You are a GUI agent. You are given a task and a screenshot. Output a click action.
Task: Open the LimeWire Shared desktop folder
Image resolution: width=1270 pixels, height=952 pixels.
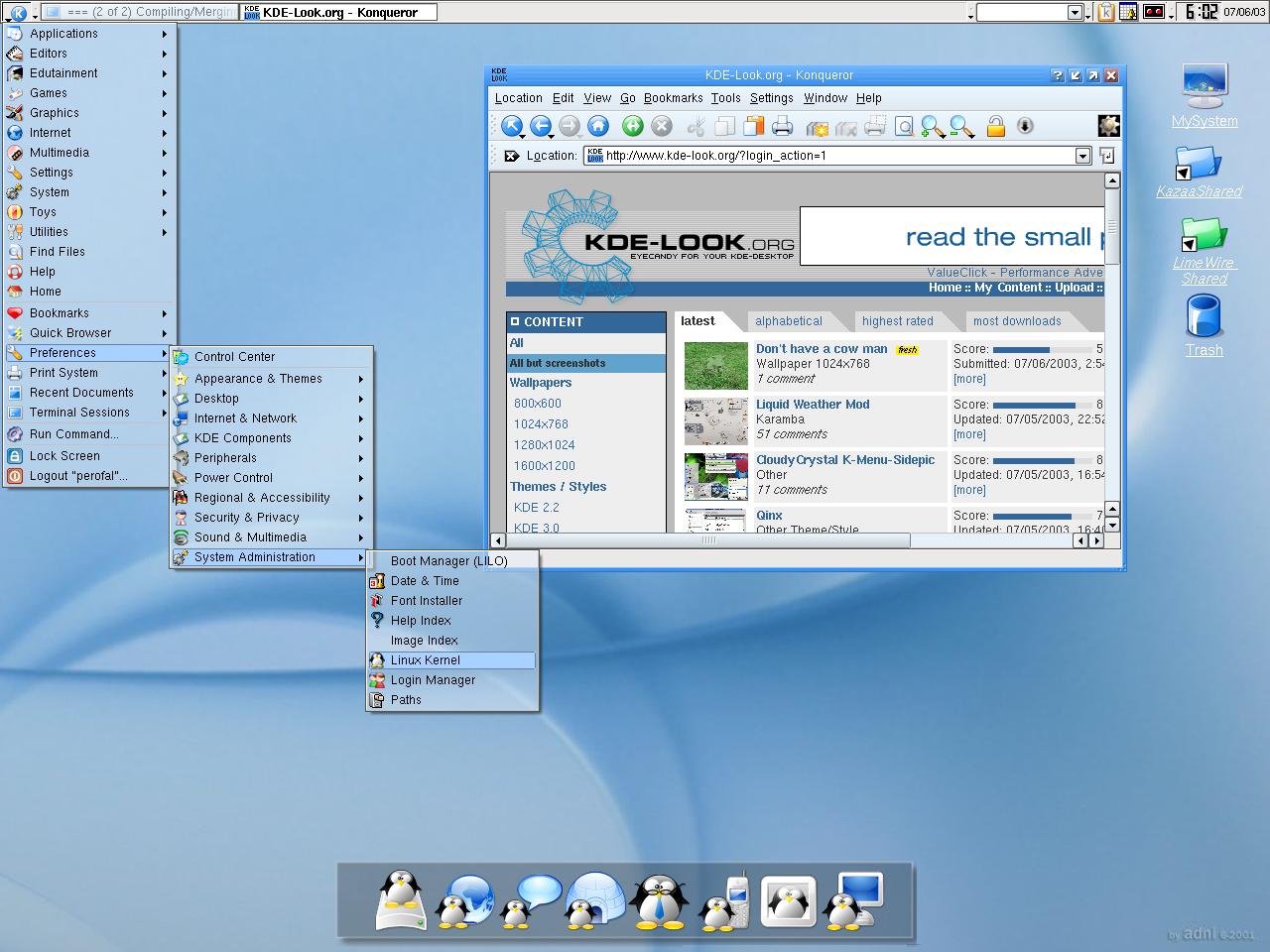1205,251
